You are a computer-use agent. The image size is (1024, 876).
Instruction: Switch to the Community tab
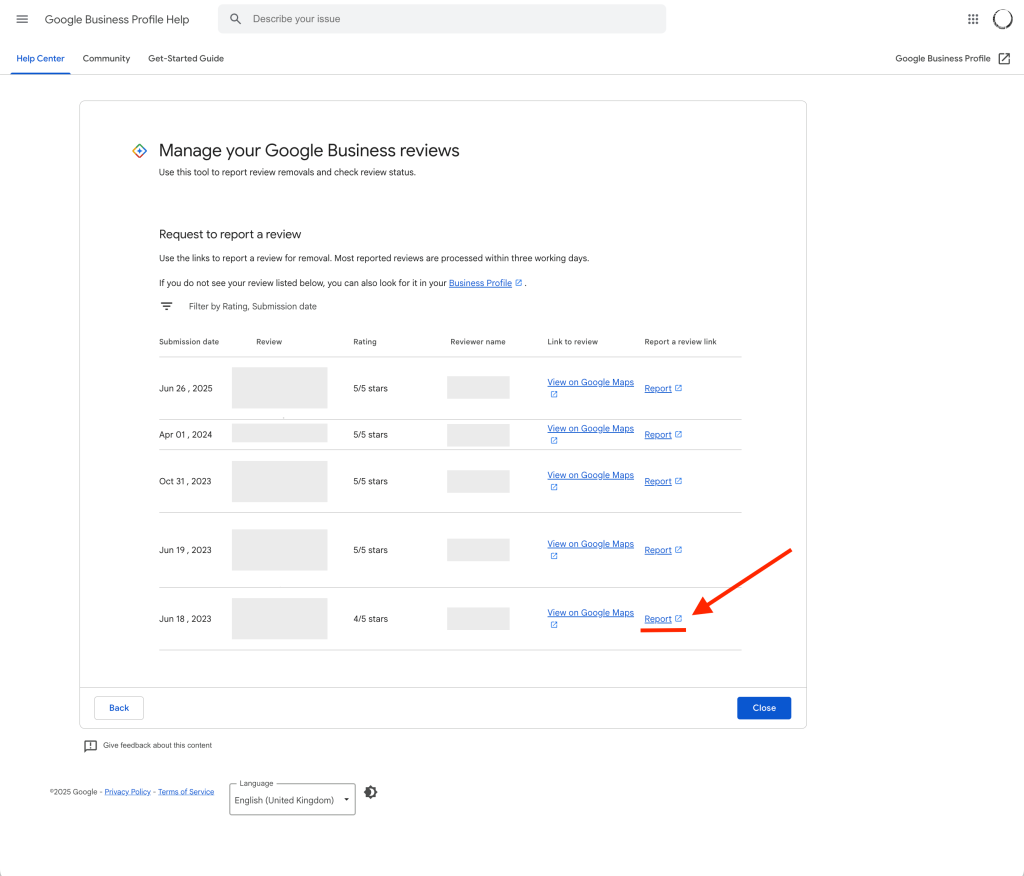[106, 59]
